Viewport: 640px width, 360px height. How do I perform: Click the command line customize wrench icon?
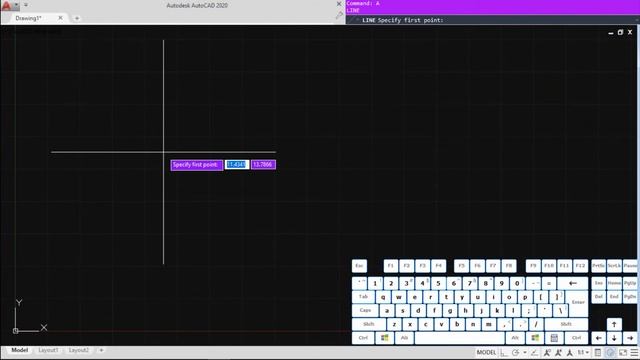click(x=339, y=16)
